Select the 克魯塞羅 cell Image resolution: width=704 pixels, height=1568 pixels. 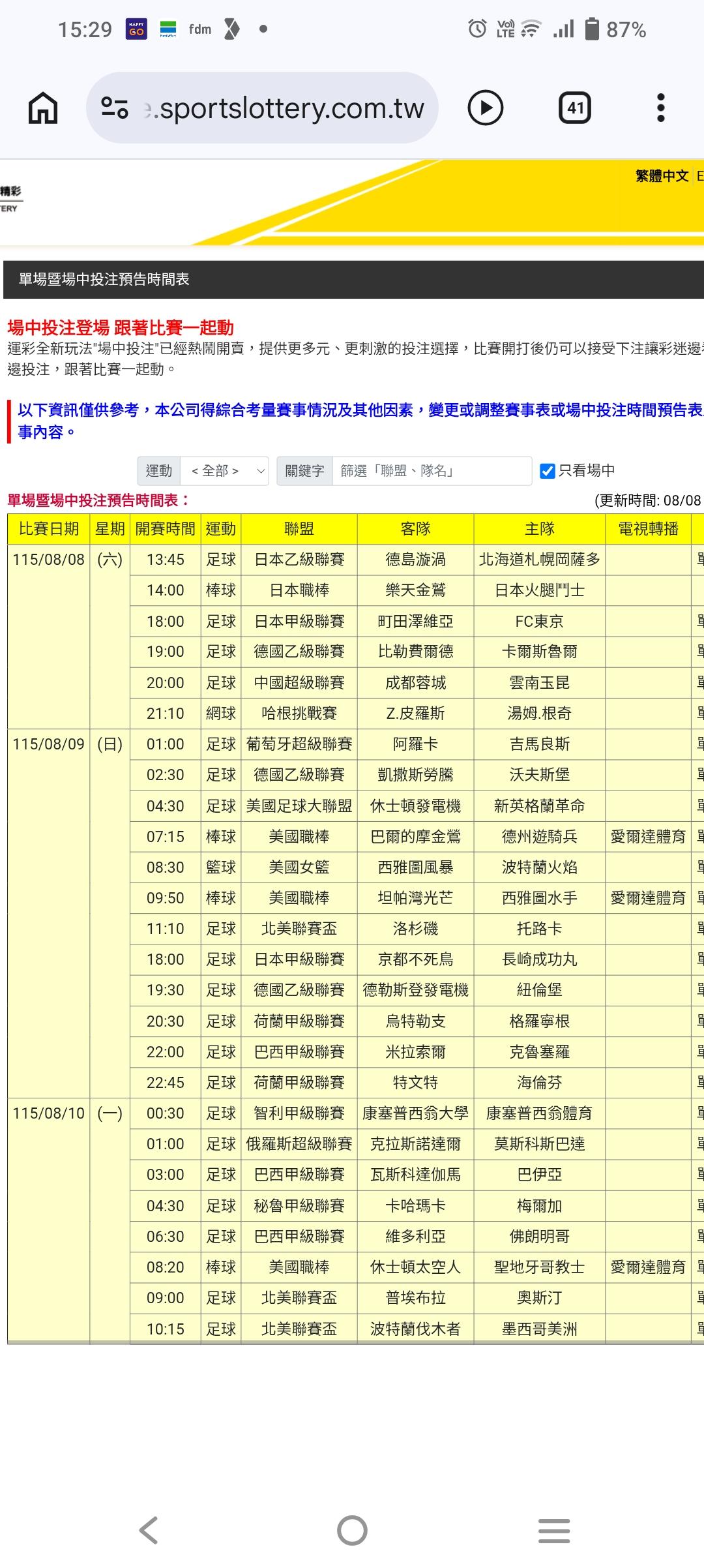pos(540,1052)
